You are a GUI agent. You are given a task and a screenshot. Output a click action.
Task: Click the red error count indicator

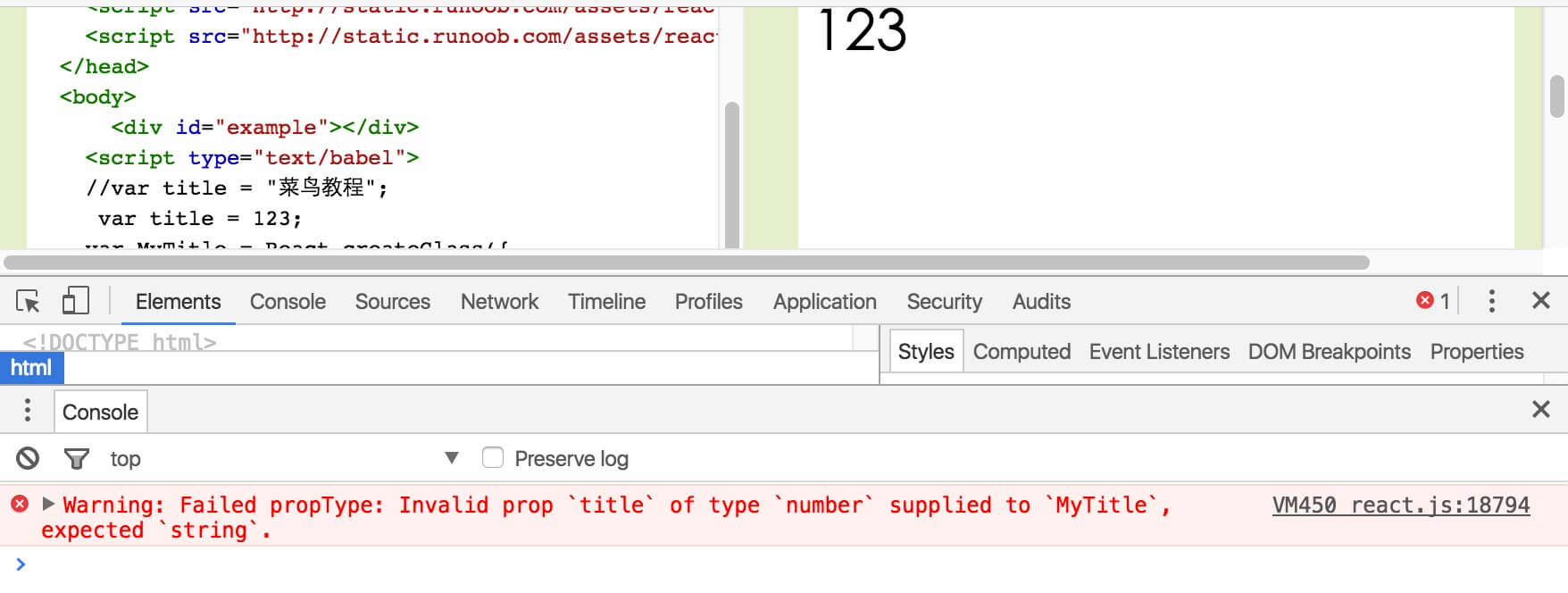[1433, 301]
